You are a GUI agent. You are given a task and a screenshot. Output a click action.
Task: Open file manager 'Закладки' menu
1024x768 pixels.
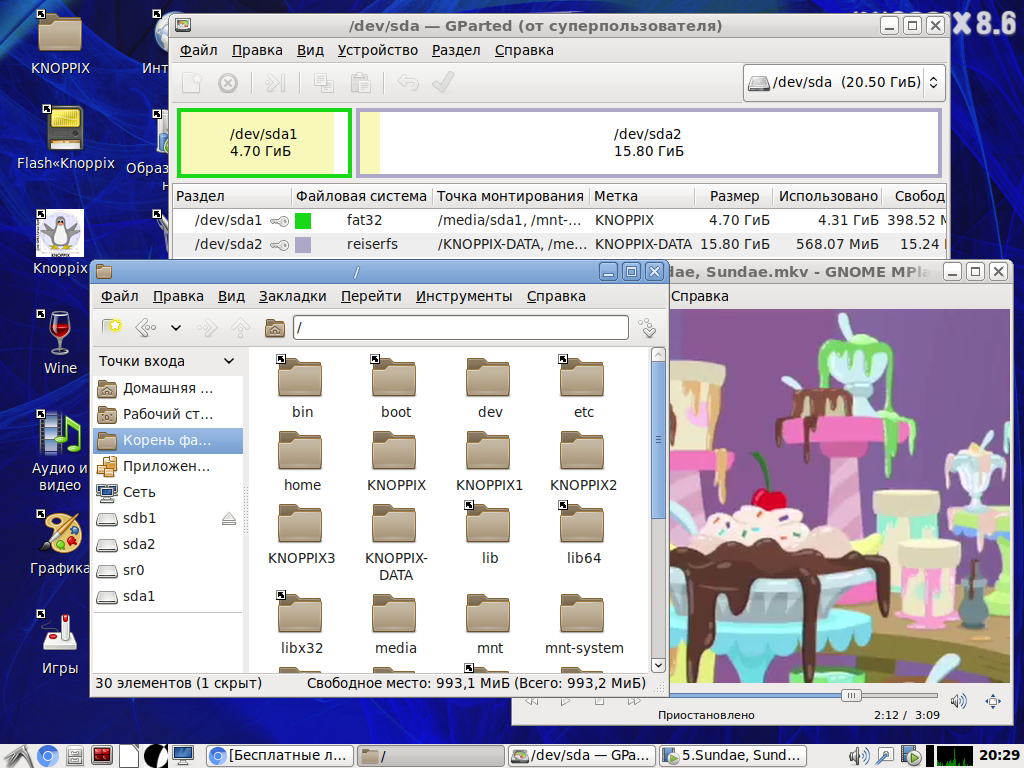(x=293, y=296)
